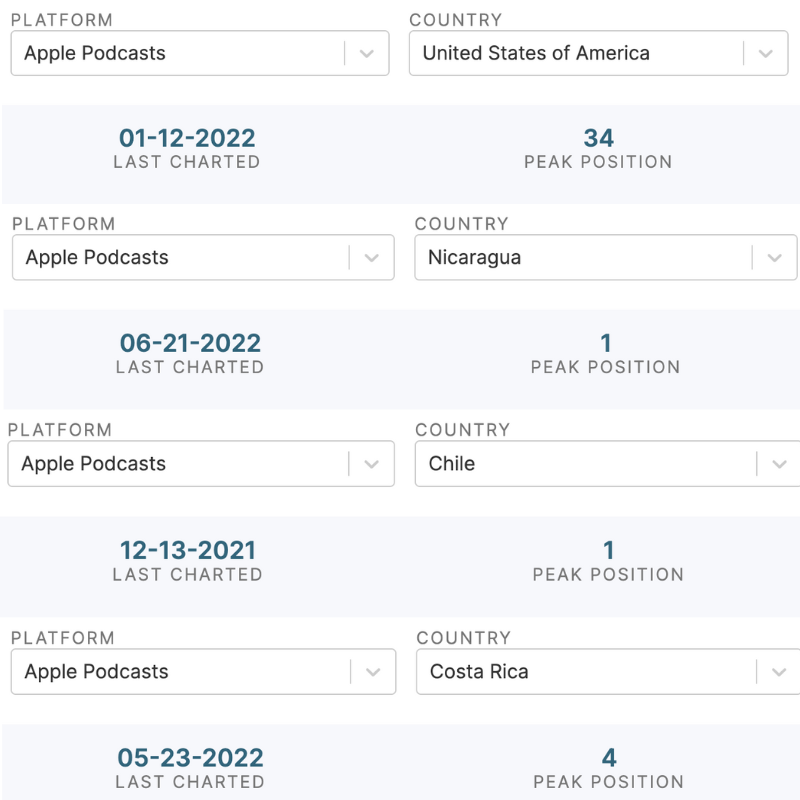Click peak position value 34
Viewport: 800px width, 800px height.
598,138
